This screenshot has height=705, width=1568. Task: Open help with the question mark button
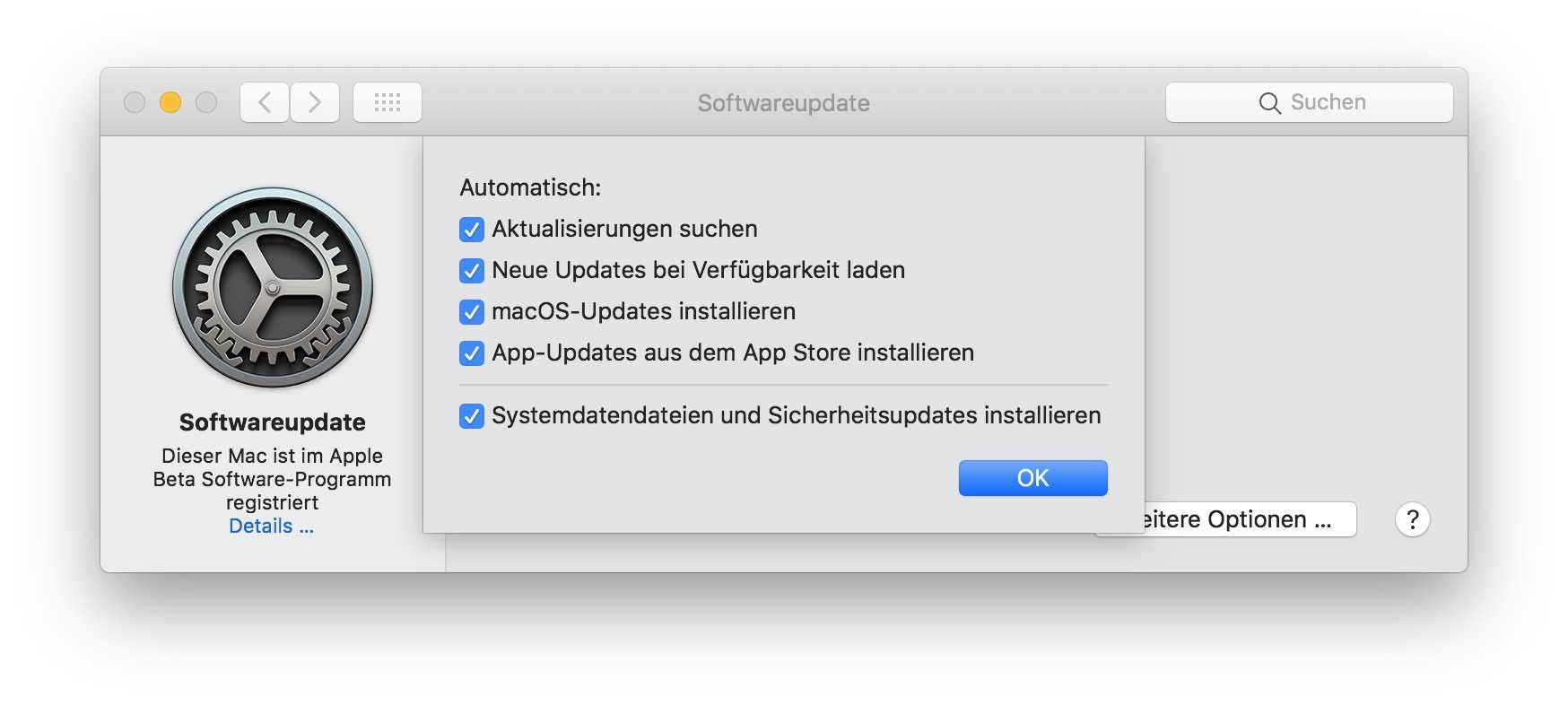pyautogui.click(x=1412, y=519)
